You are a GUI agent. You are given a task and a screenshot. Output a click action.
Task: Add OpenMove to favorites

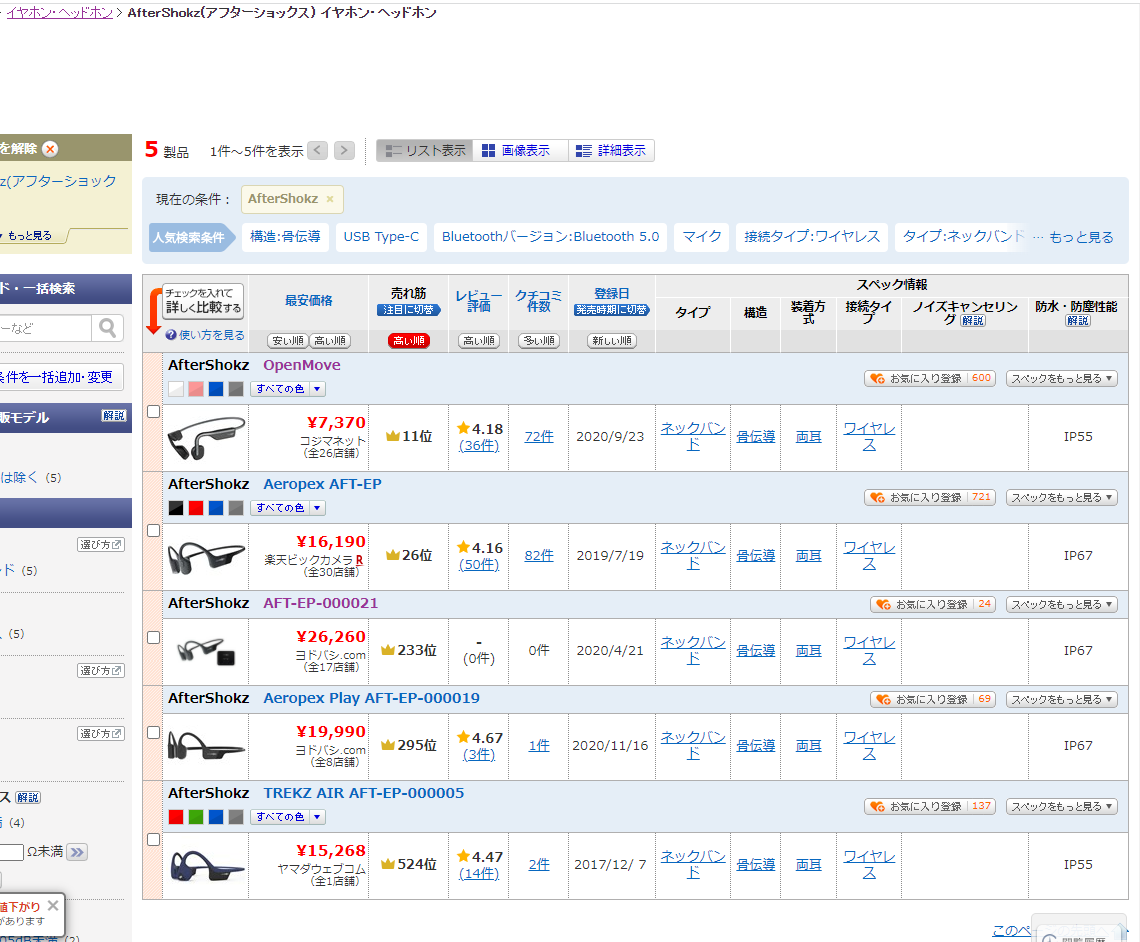[930, 378]
